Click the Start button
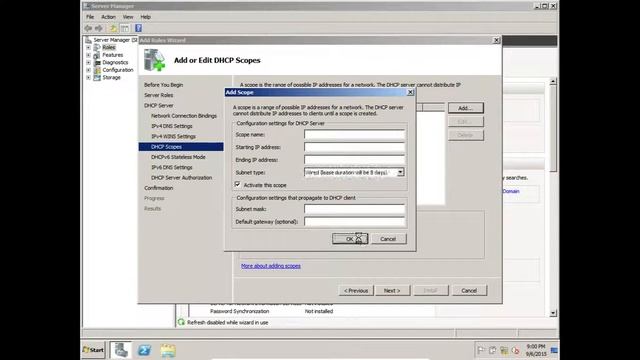 93,350
